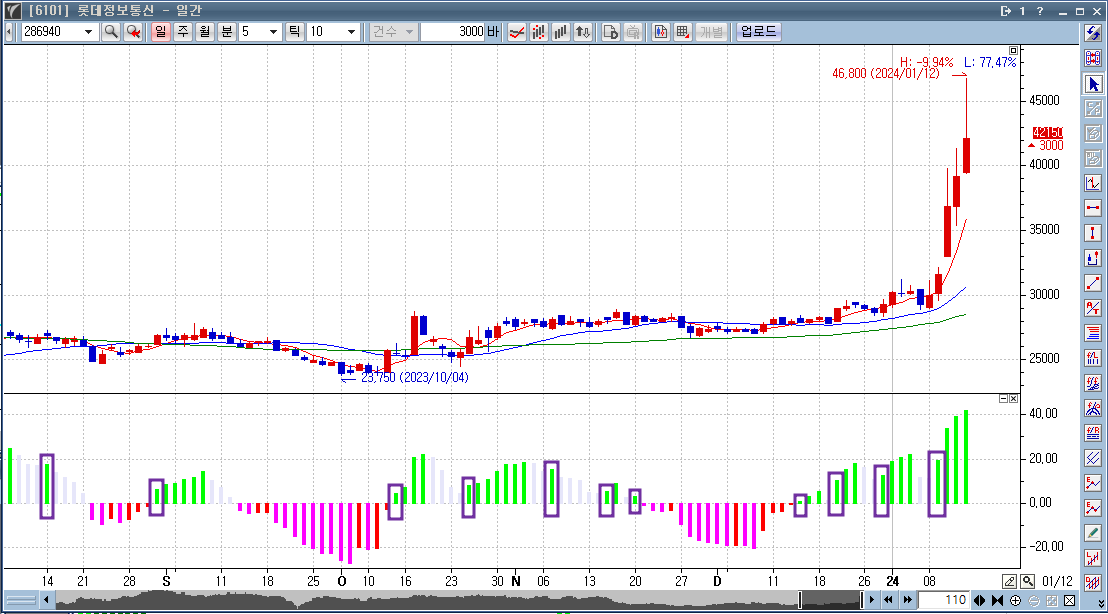Screen dimensions: 1108x614
Task: Select the 틱 (tick) chart period button
Action: click(x=295, y=31)
